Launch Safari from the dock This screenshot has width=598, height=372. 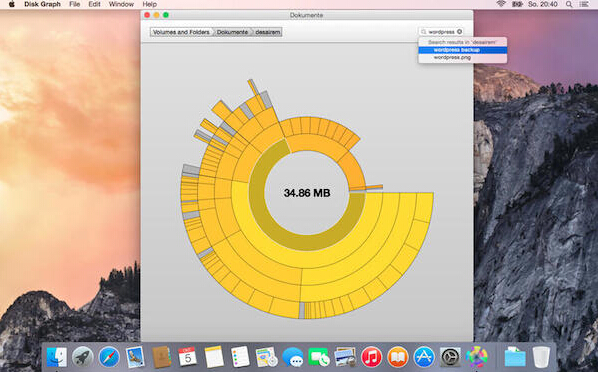coord(109,358)
